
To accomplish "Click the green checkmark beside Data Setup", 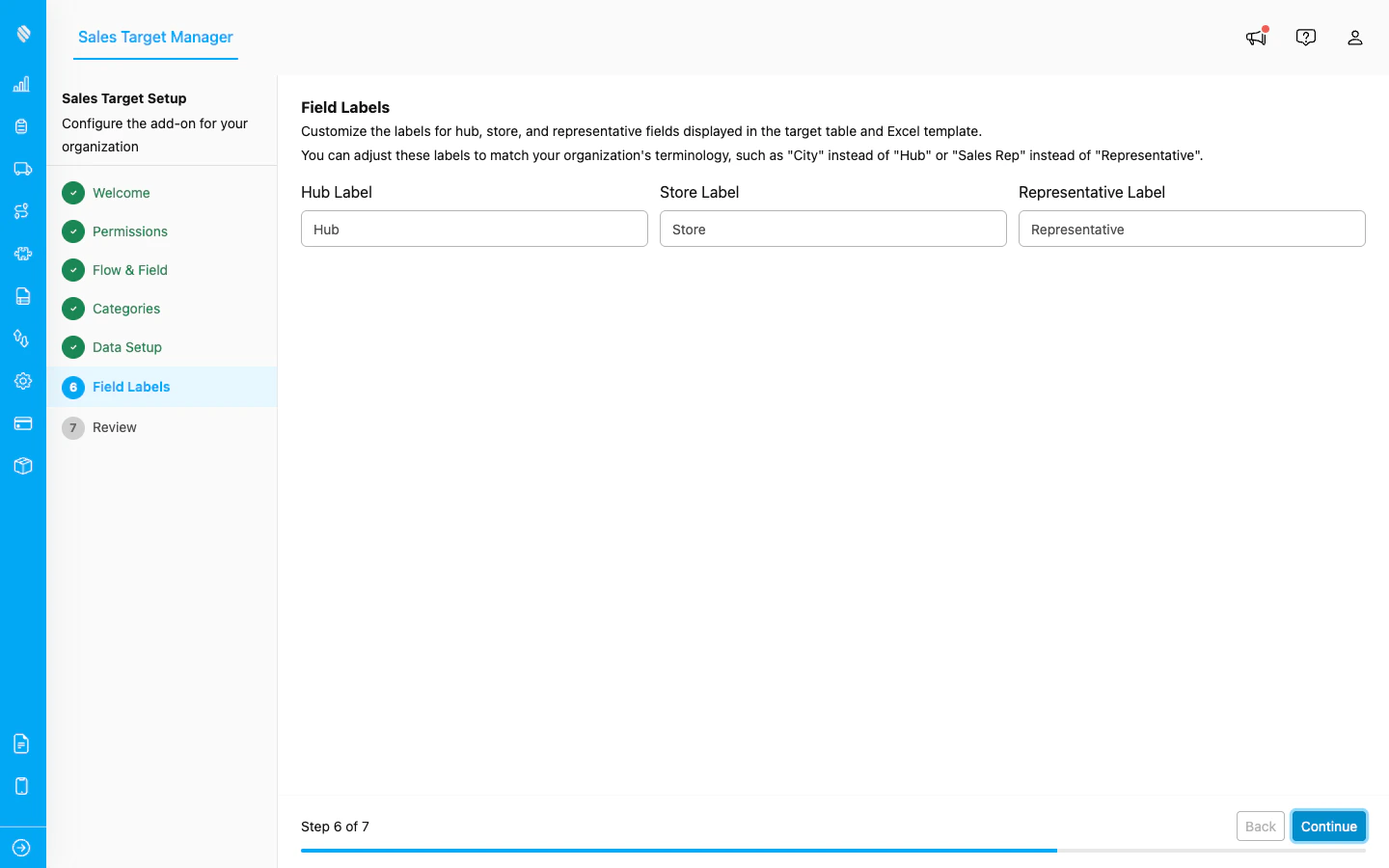I will (73, 347).
